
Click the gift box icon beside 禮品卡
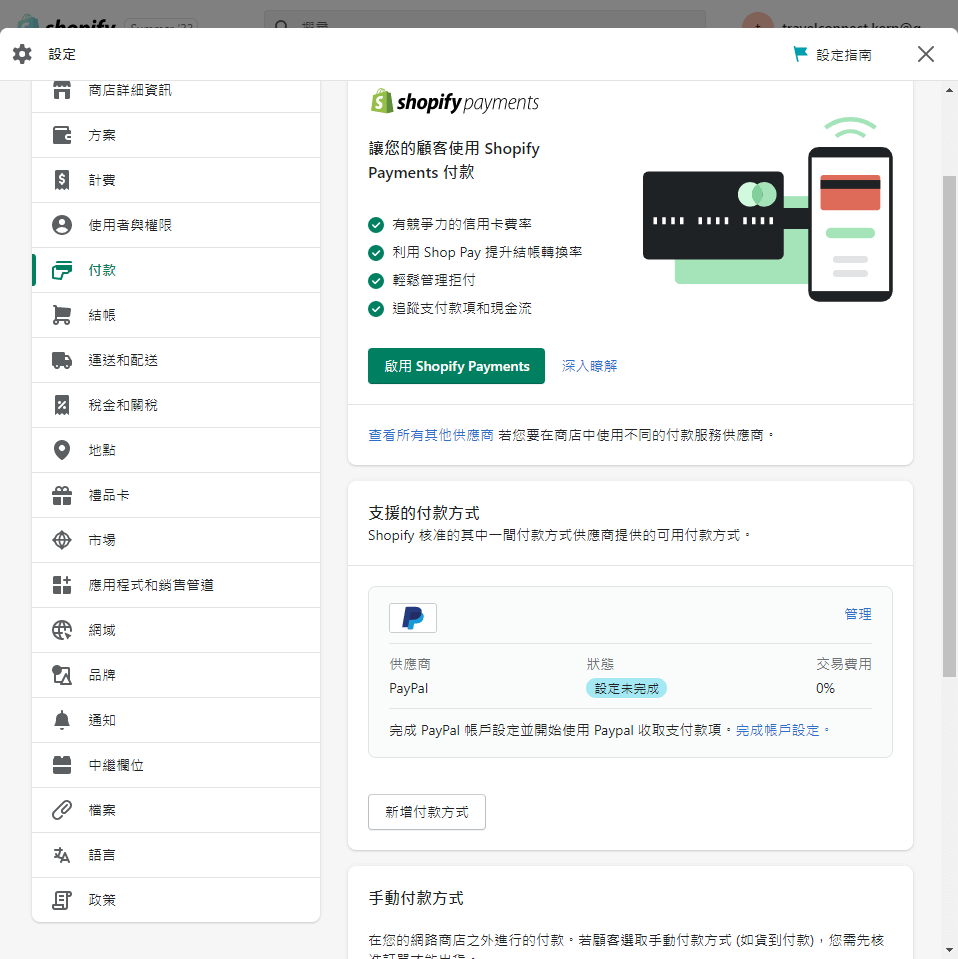point(62,495)
